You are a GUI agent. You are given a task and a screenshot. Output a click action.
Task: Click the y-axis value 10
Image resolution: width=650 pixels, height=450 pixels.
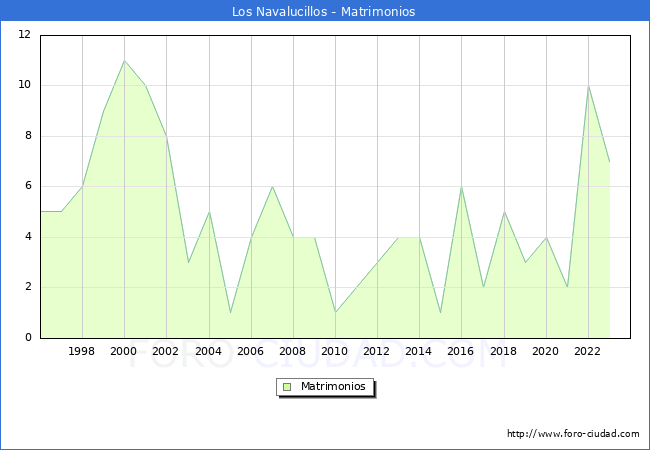click(x=24, y=85)
